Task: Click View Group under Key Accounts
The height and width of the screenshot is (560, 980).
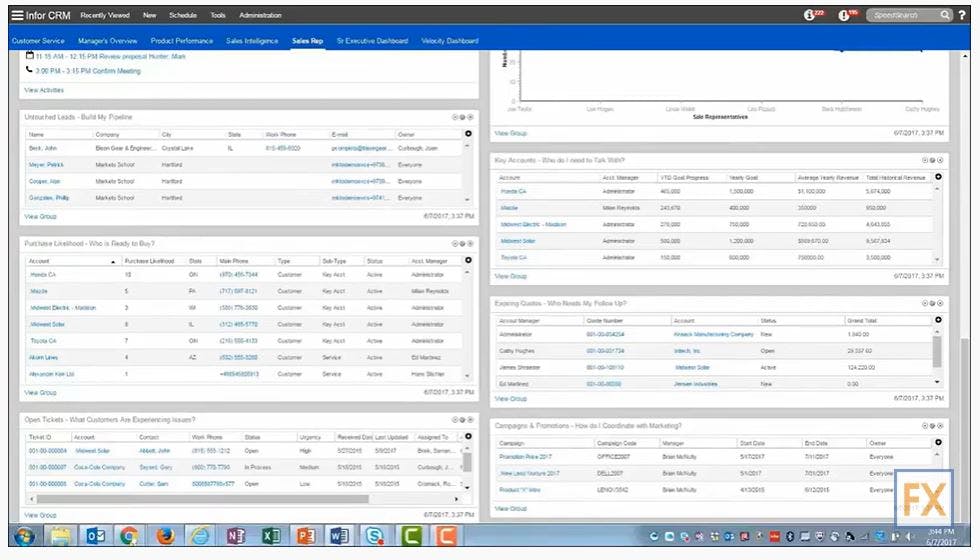Action: tap(511, 276)
